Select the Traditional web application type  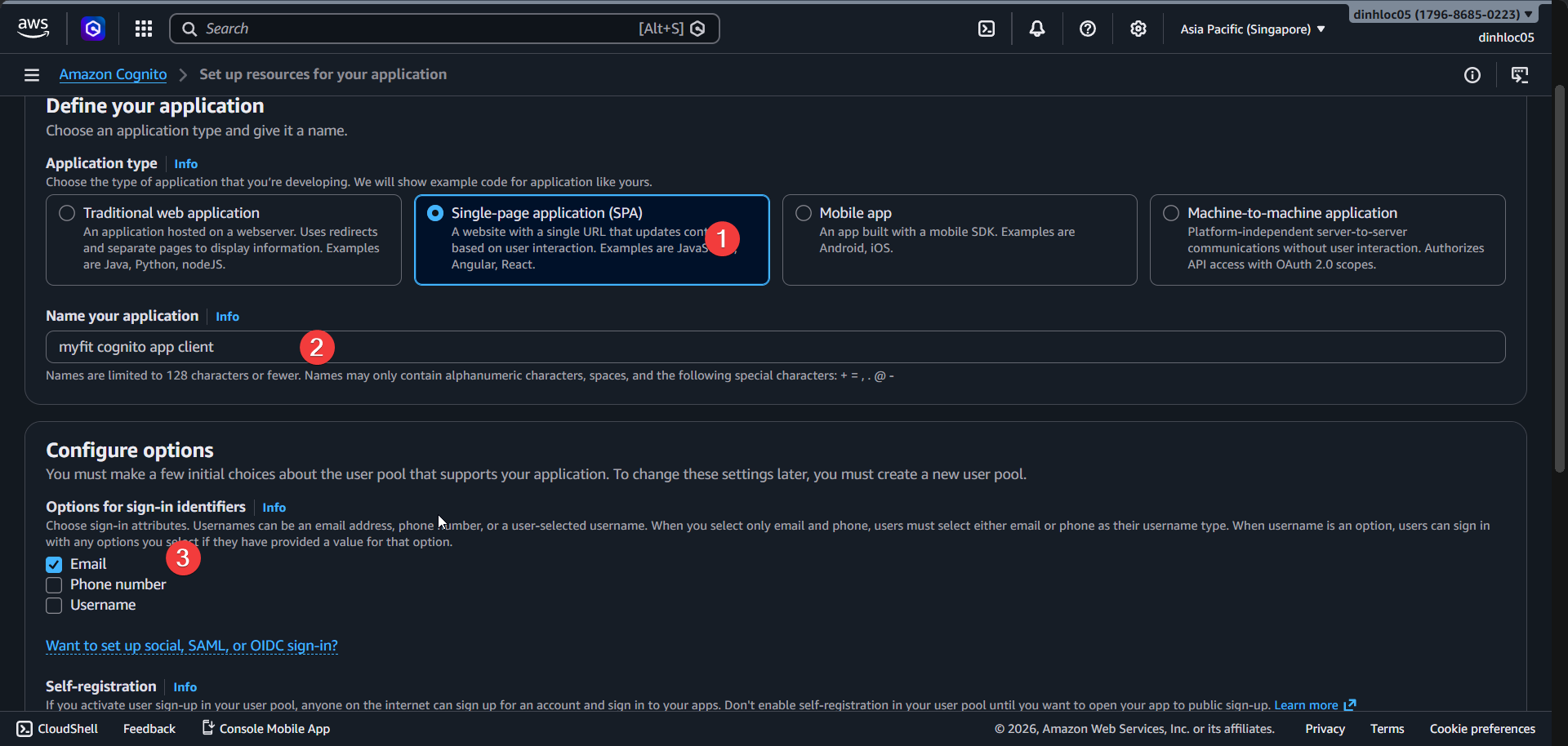coord(66,212)
